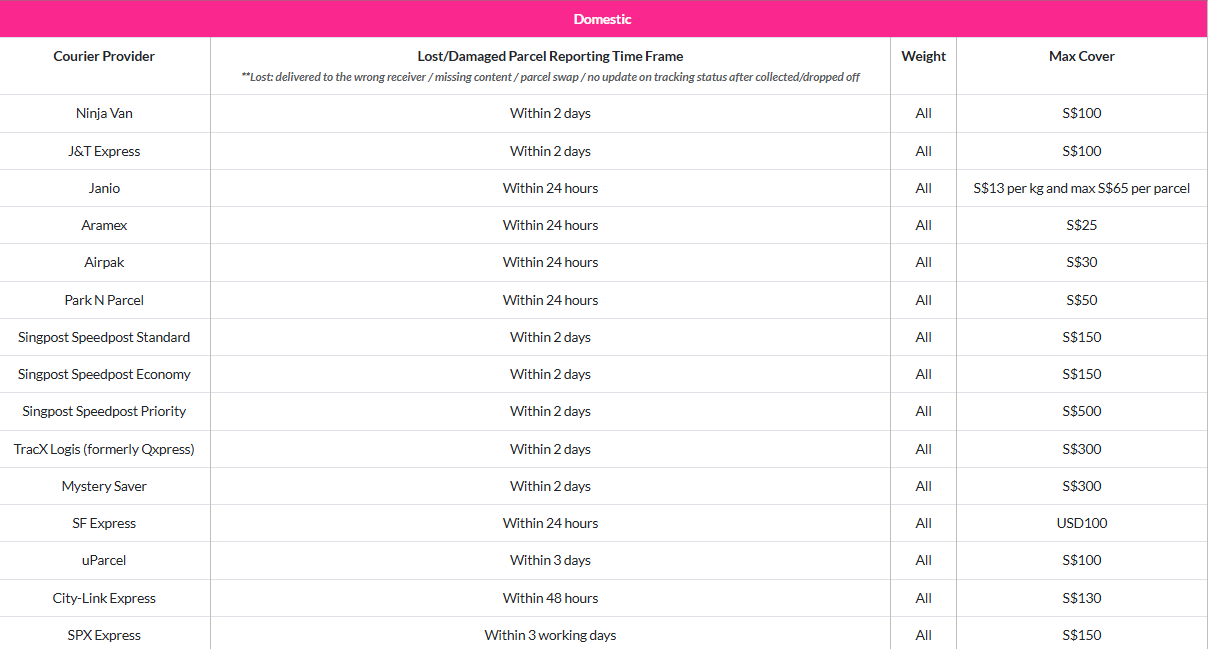Click the City-Link Express provider cell
The image size is (1212, 649).
click(x=104, y=598)
